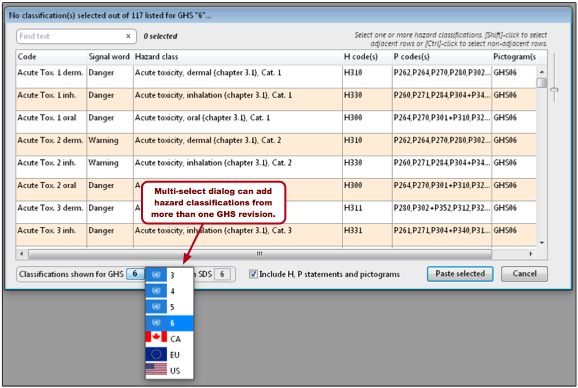The height and width of the screenshot is (388, 578).
Task: Click GHS06 cell for Acute Tox. 1 oral
Action: [x=514, y=122]
